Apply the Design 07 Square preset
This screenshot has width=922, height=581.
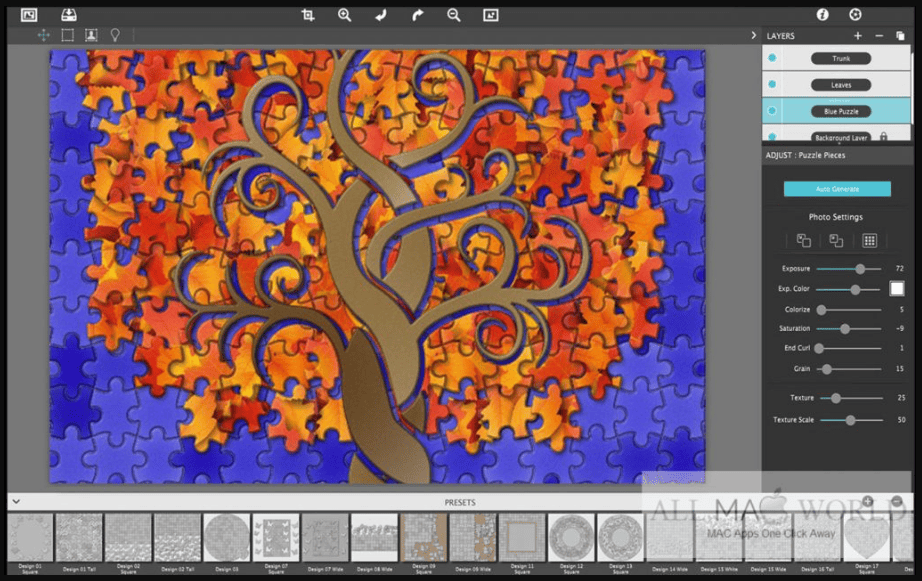(276, 537)
